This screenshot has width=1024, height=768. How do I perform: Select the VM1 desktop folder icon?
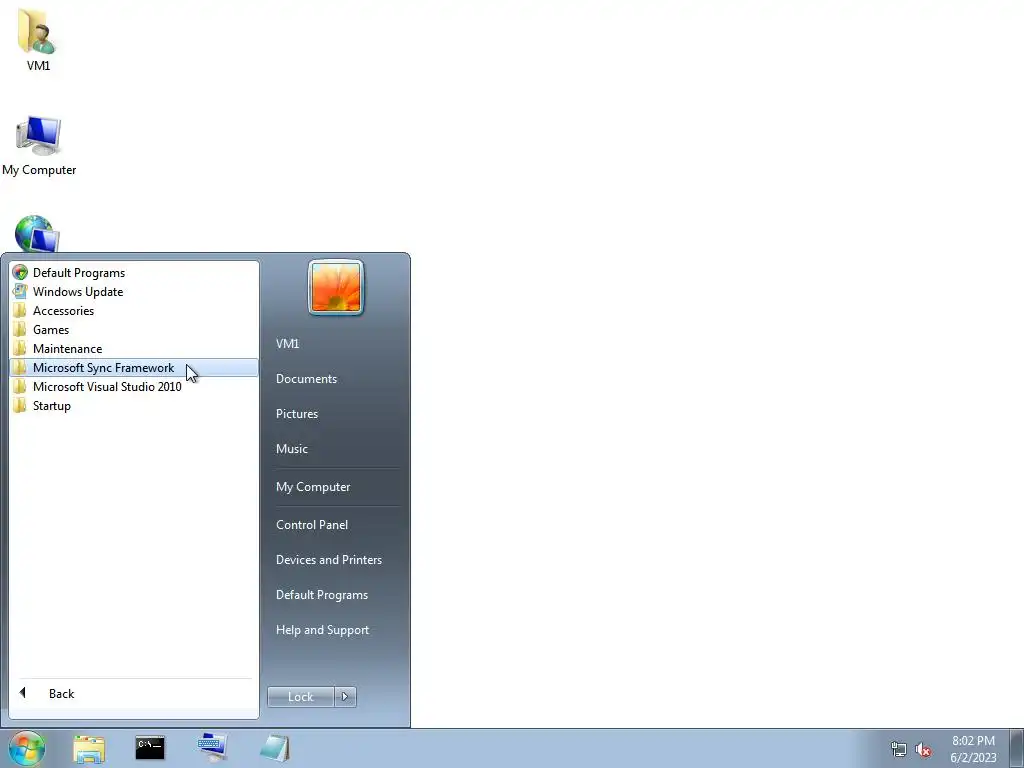click(x=38, y=39)
